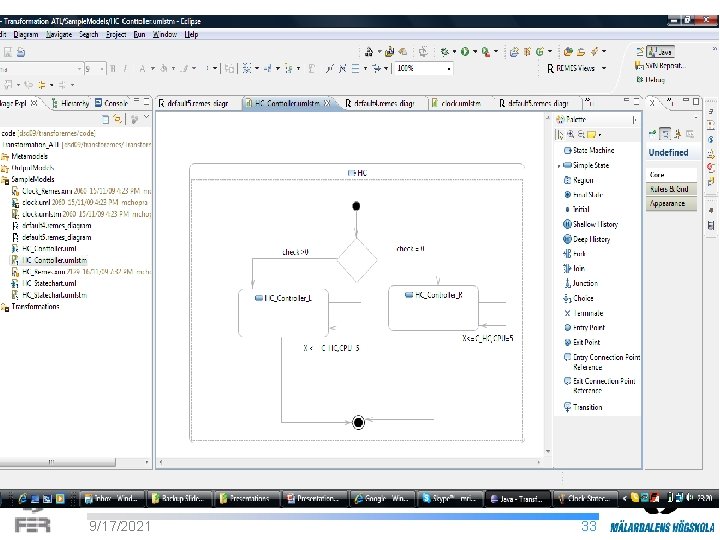The height and width of the screenshot is (540, 720).
Task: Open the Search menu
Action: tap(89, 34)
